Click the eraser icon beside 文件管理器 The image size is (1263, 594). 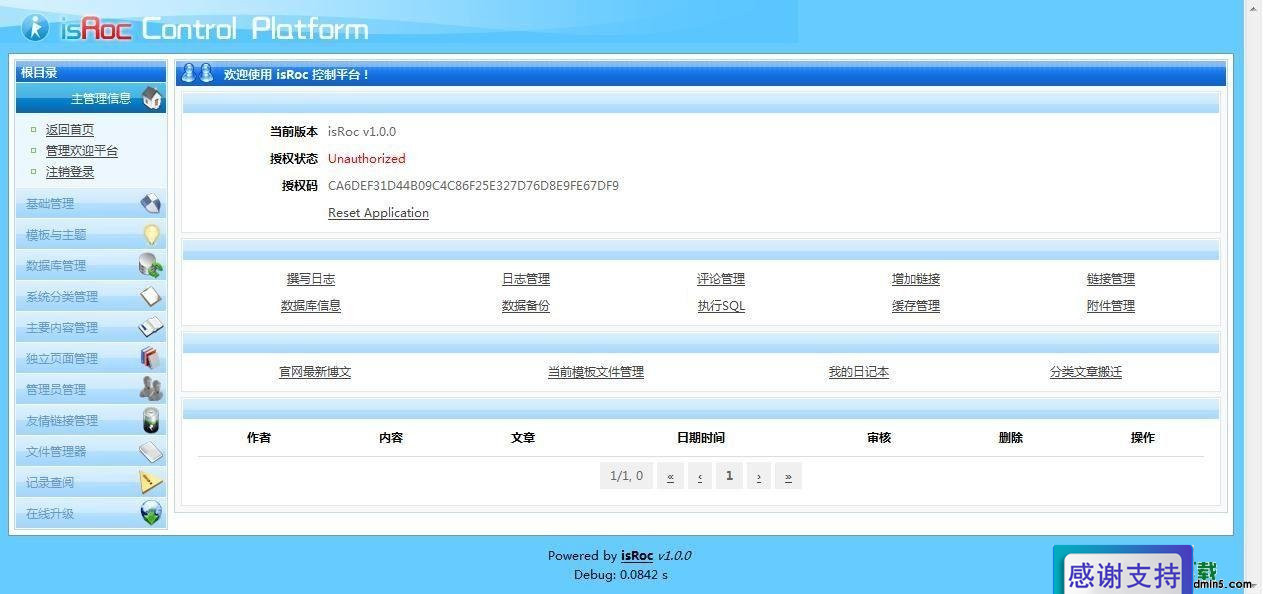151,451
